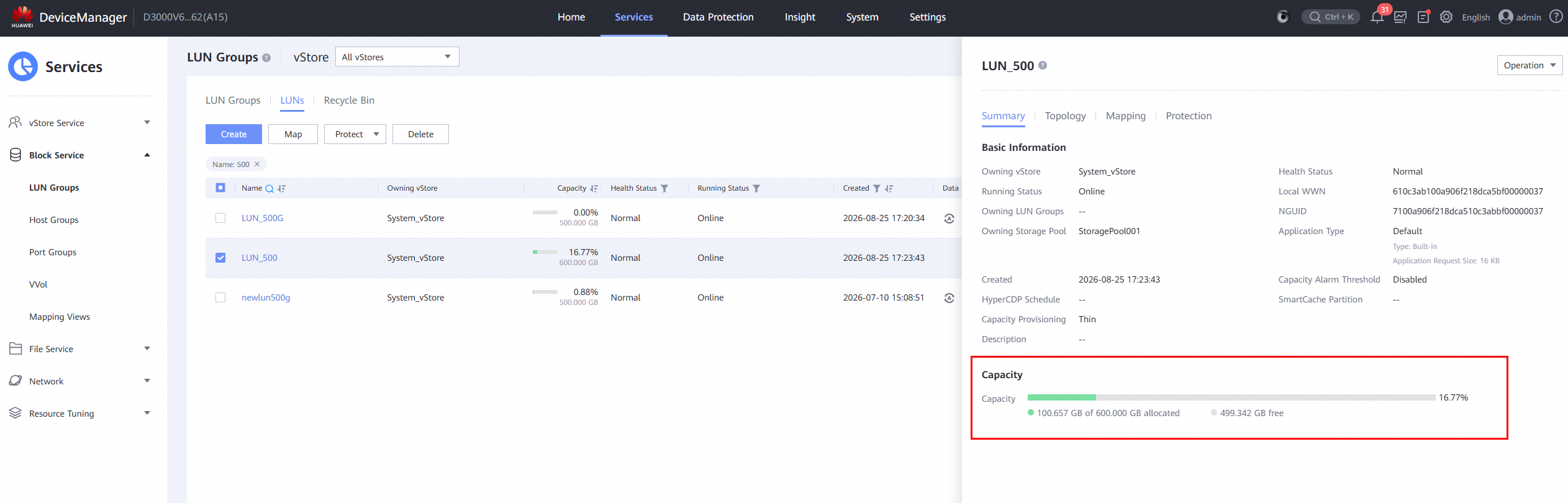Tick the checkbox for LUN_500G row
Image resolution: width=1568 pixels, height=503 pixels.
pyautogui.click(x=220, y=218)
